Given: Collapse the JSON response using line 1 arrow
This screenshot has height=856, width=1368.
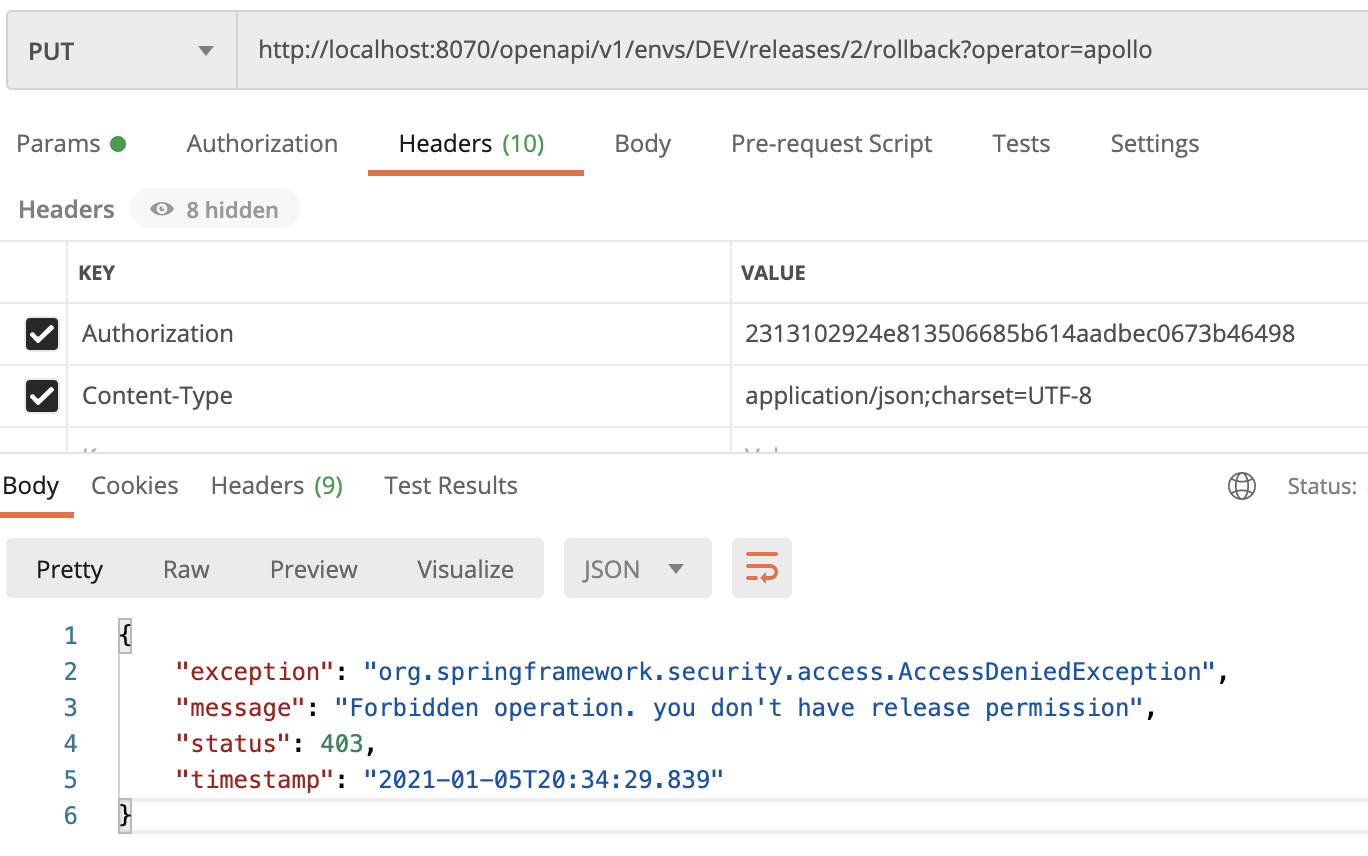Looking at the screenshot, I should pyautogui.click(x=124, y=634).
